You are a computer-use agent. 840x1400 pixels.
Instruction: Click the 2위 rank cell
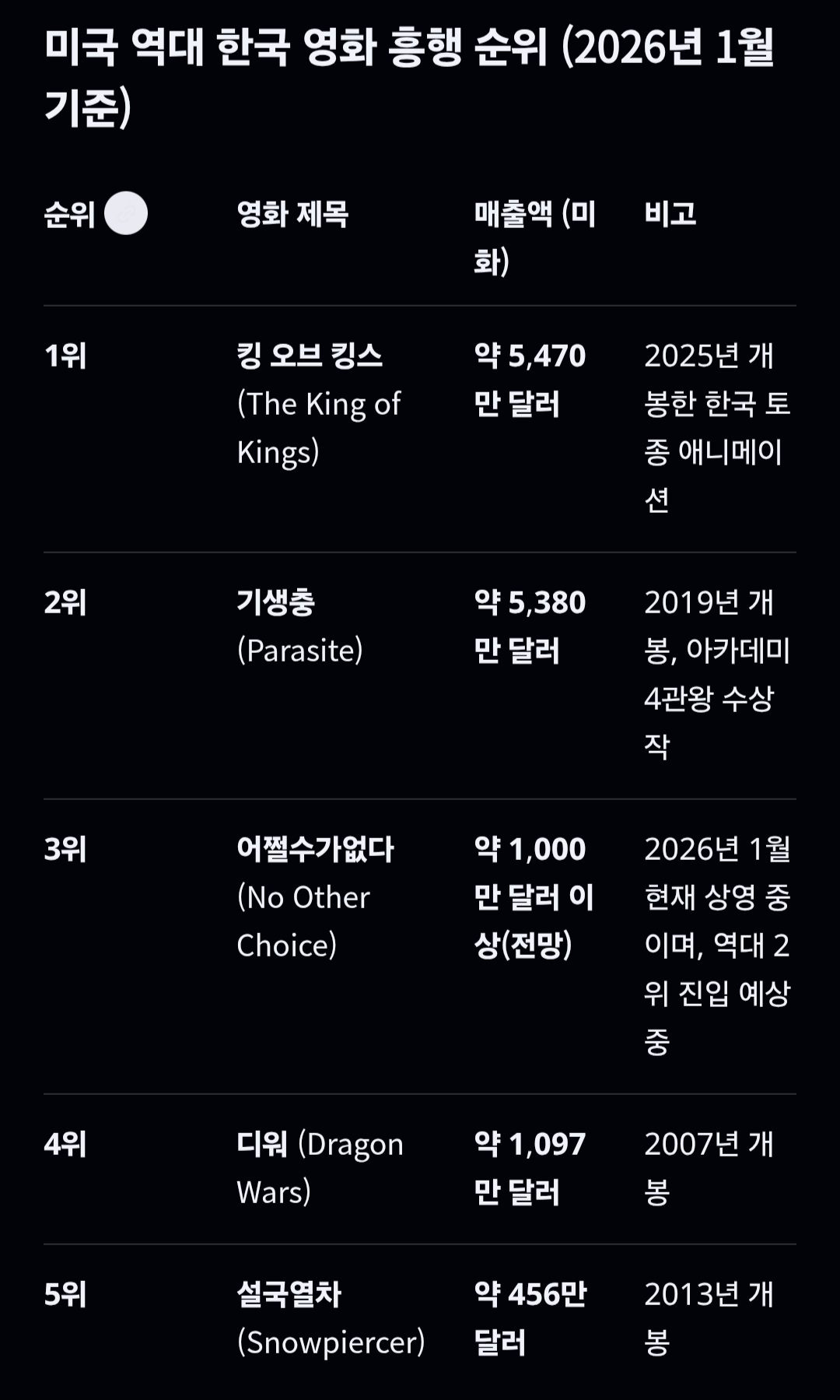65,603
